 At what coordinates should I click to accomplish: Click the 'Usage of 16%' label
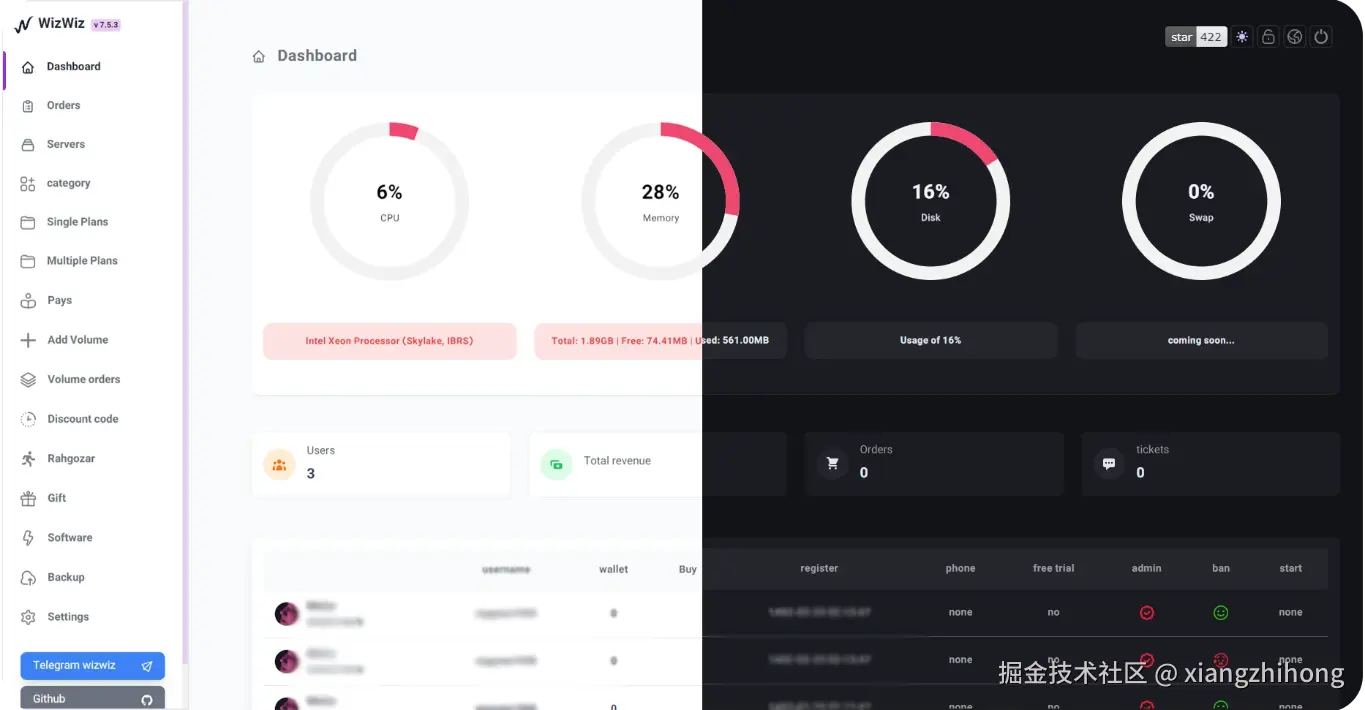tap(931, 341)
